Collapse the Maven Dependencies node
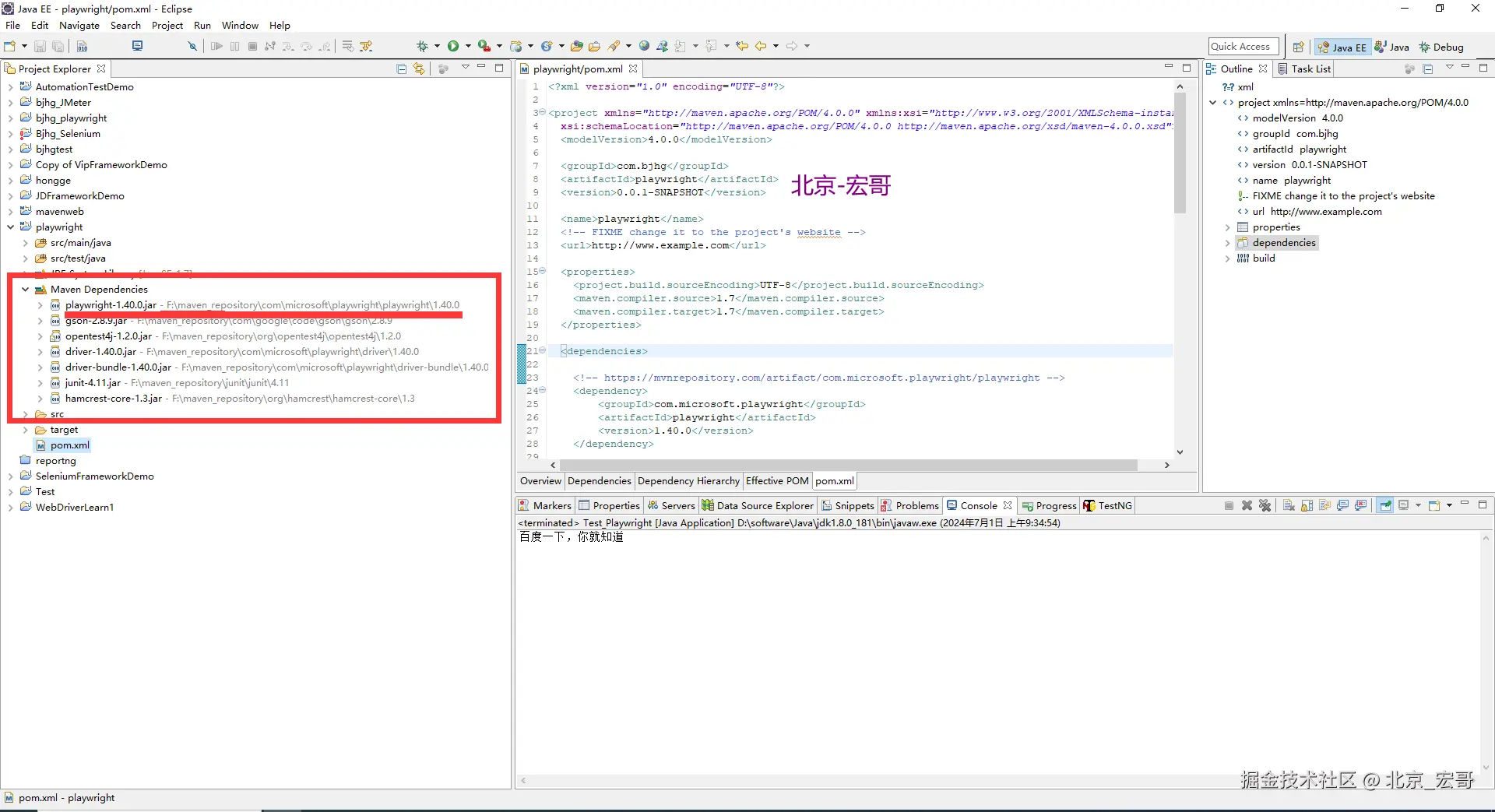Viewport: 1495px width, 812px height. pyautogui.click(x=25, y=290)
